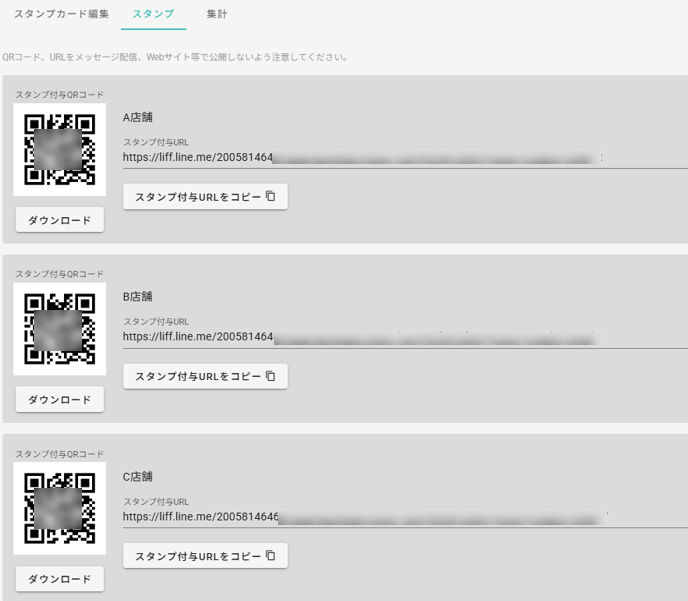
Task: Click the B店舗 stamp URL field
Action: [x=405, y=337]
